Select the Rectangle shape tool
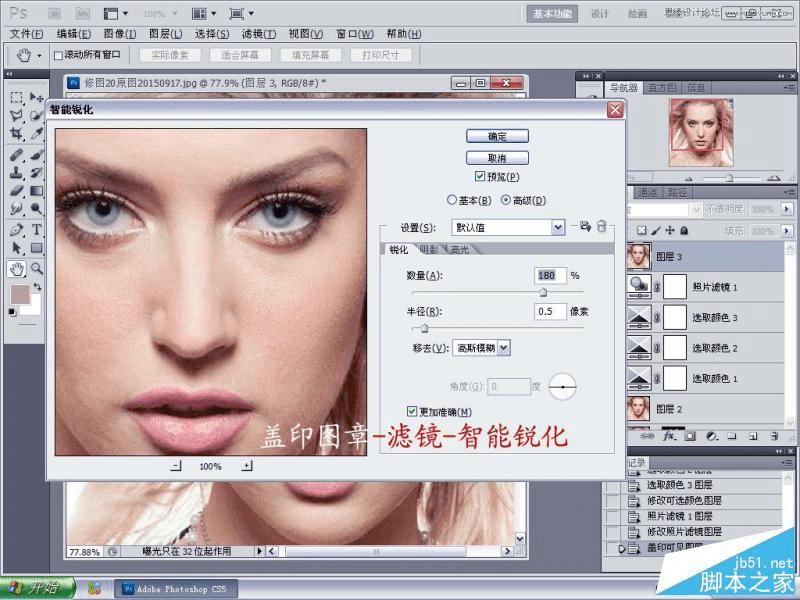Viewport: 800px width, 600px height. (x=36, y=248)
